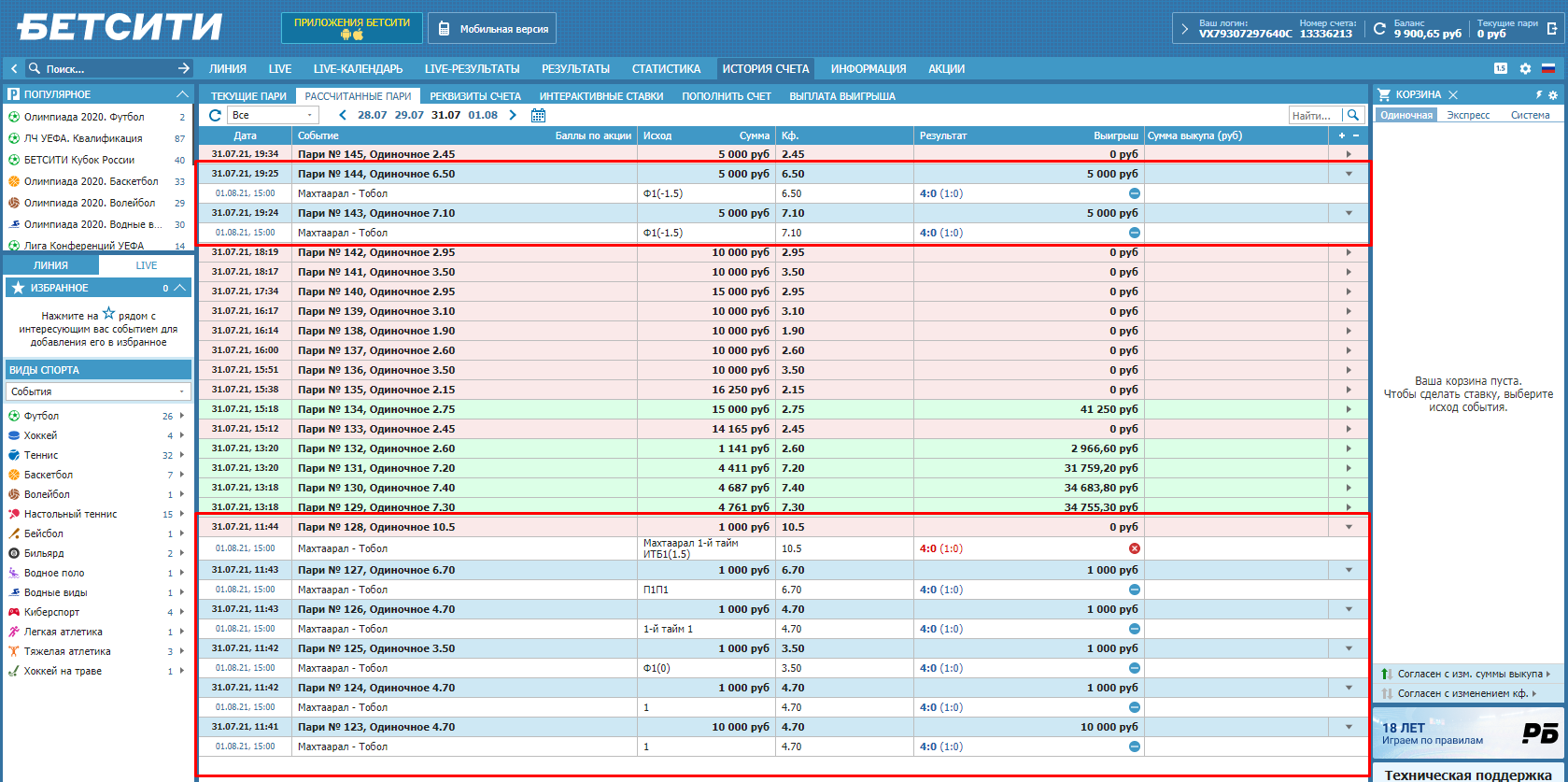Reload the settled bets list

[215, 116]
